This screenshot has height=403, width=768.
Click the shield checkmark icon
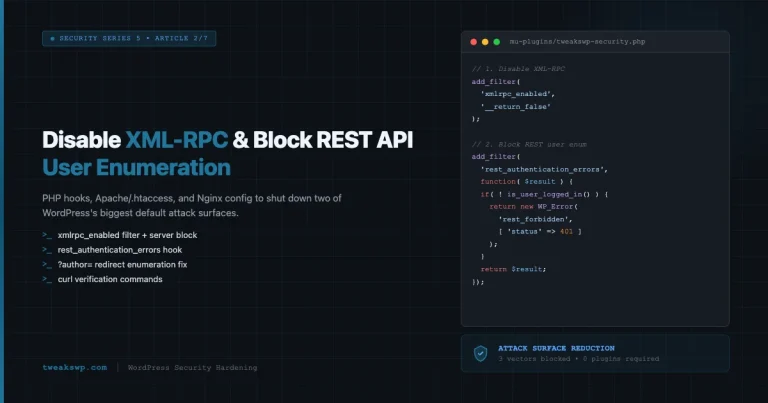coord(480,353)
